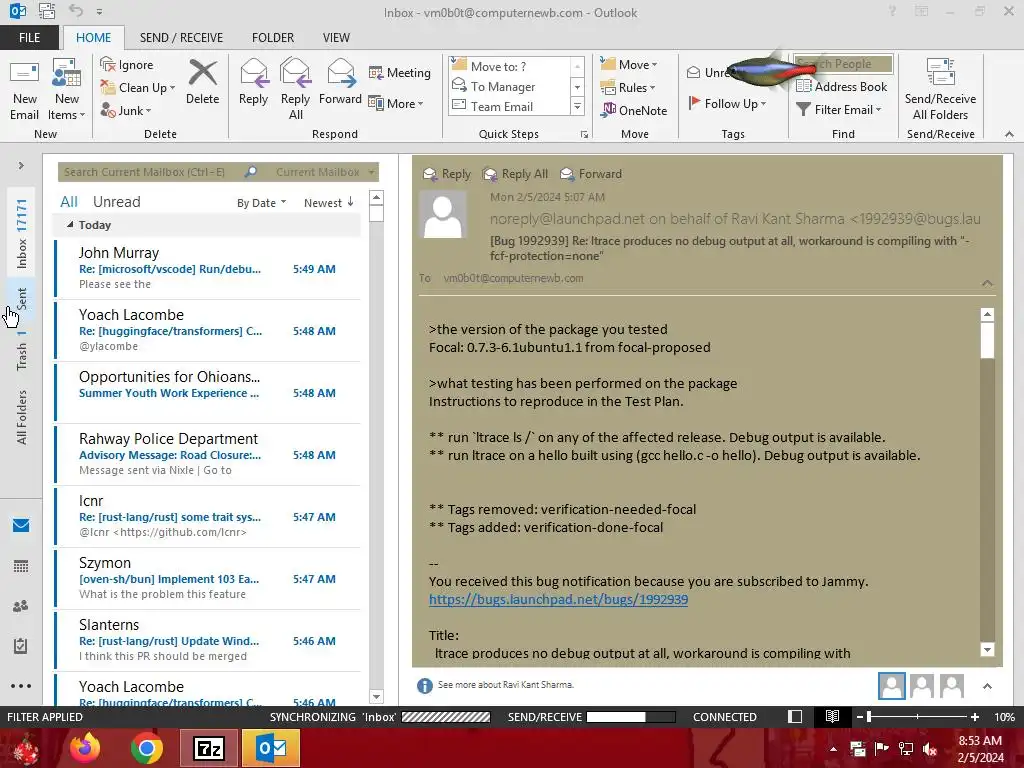Open the By Date sort dropdown
Viewport: 1024px width, 768px height.
click(x=261, y=203)
